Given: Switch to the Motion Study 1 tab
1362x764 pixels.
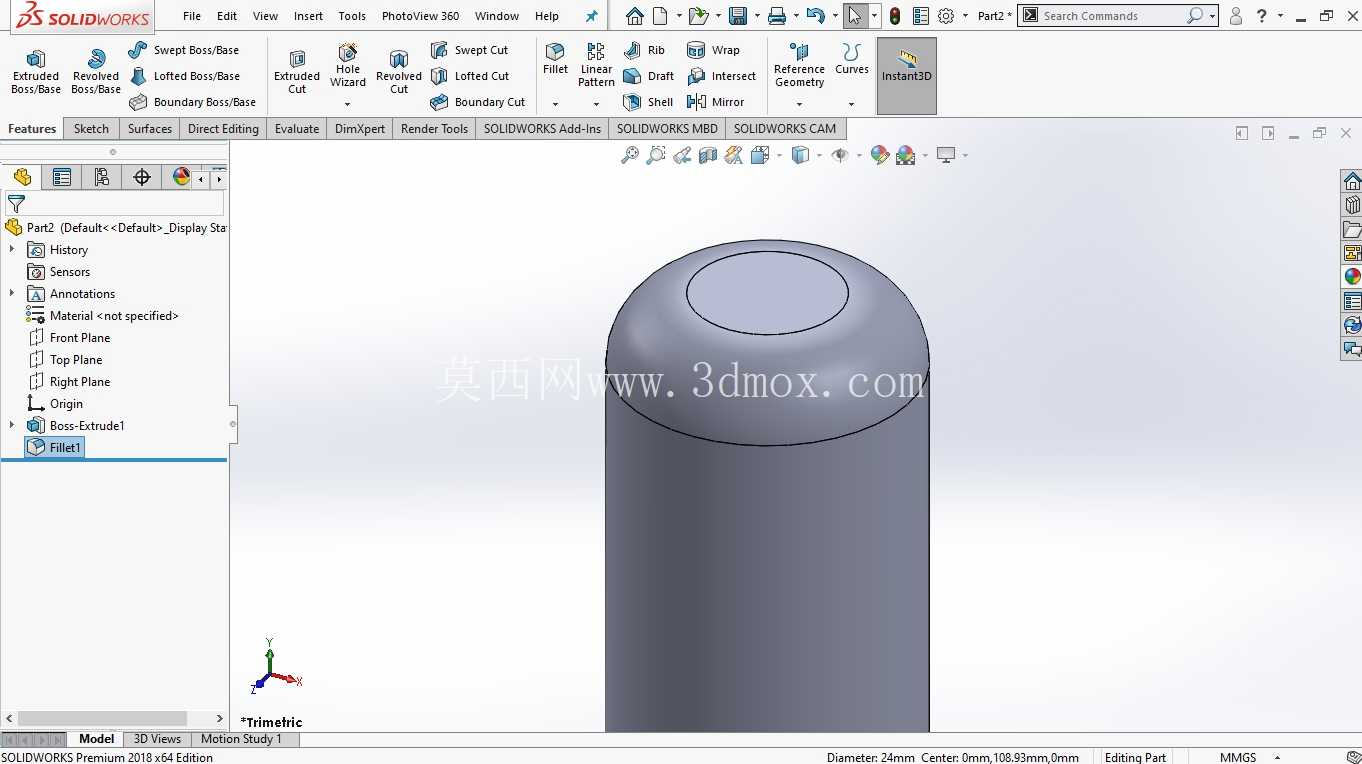Looking at the screenshot, I should click(241, 739).
